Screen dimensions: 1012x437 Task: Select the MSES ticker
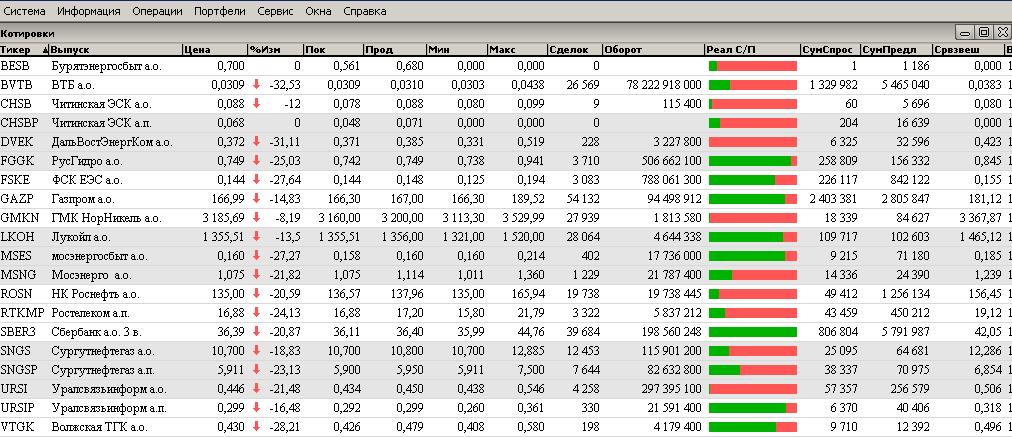click(16, 256)
